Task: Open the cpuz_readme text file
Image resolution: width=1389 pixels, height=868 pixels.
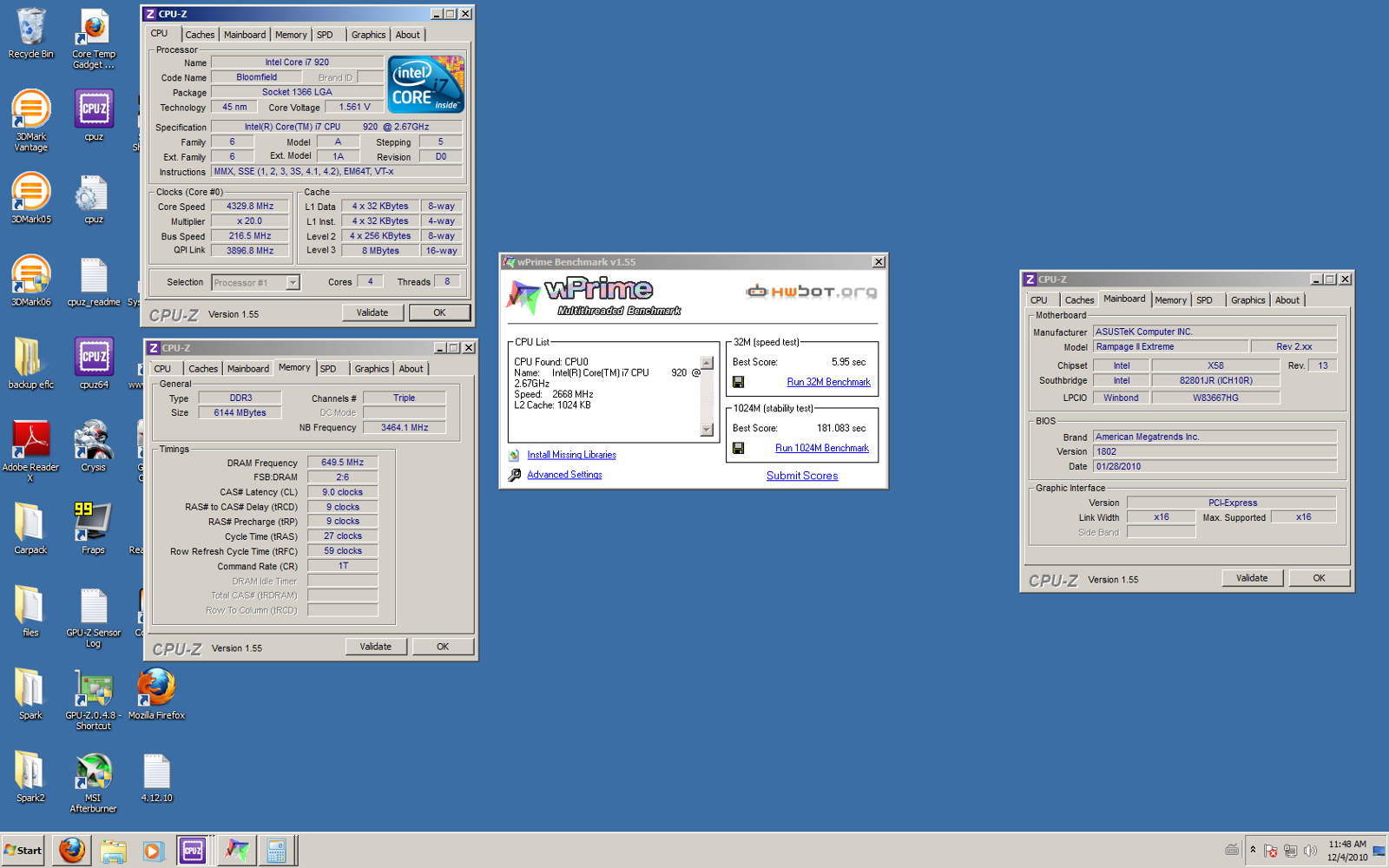Action: coord(93,280)
